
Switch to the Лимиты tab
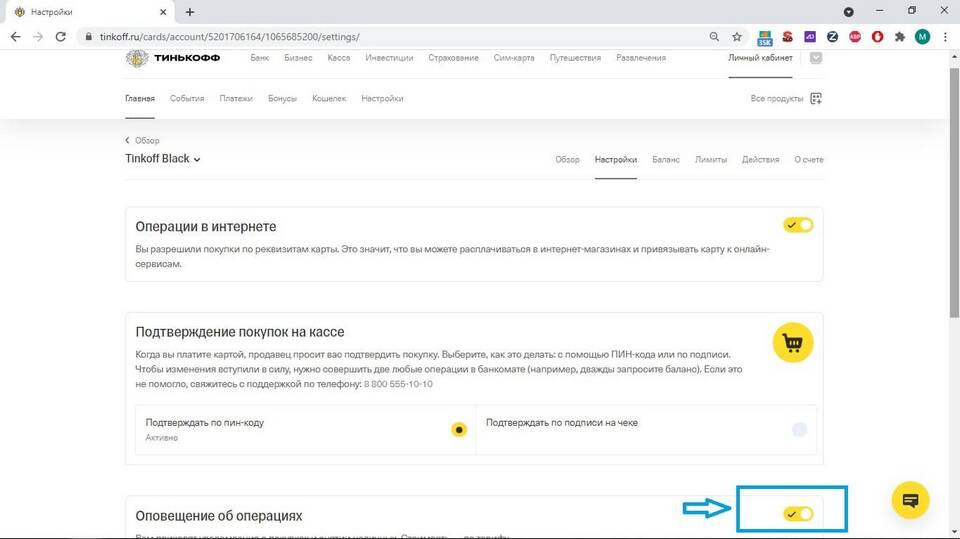point(710,160)
